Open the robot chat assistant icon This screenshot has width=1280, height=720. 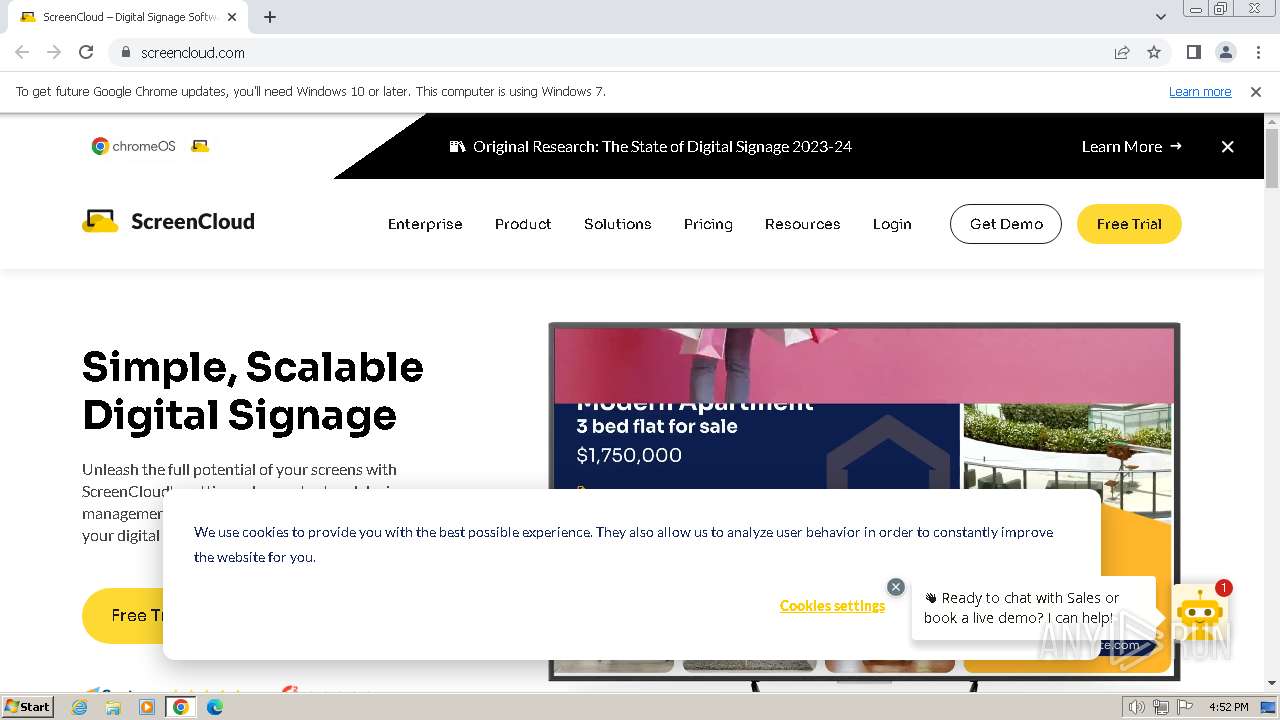[1200, 614]
